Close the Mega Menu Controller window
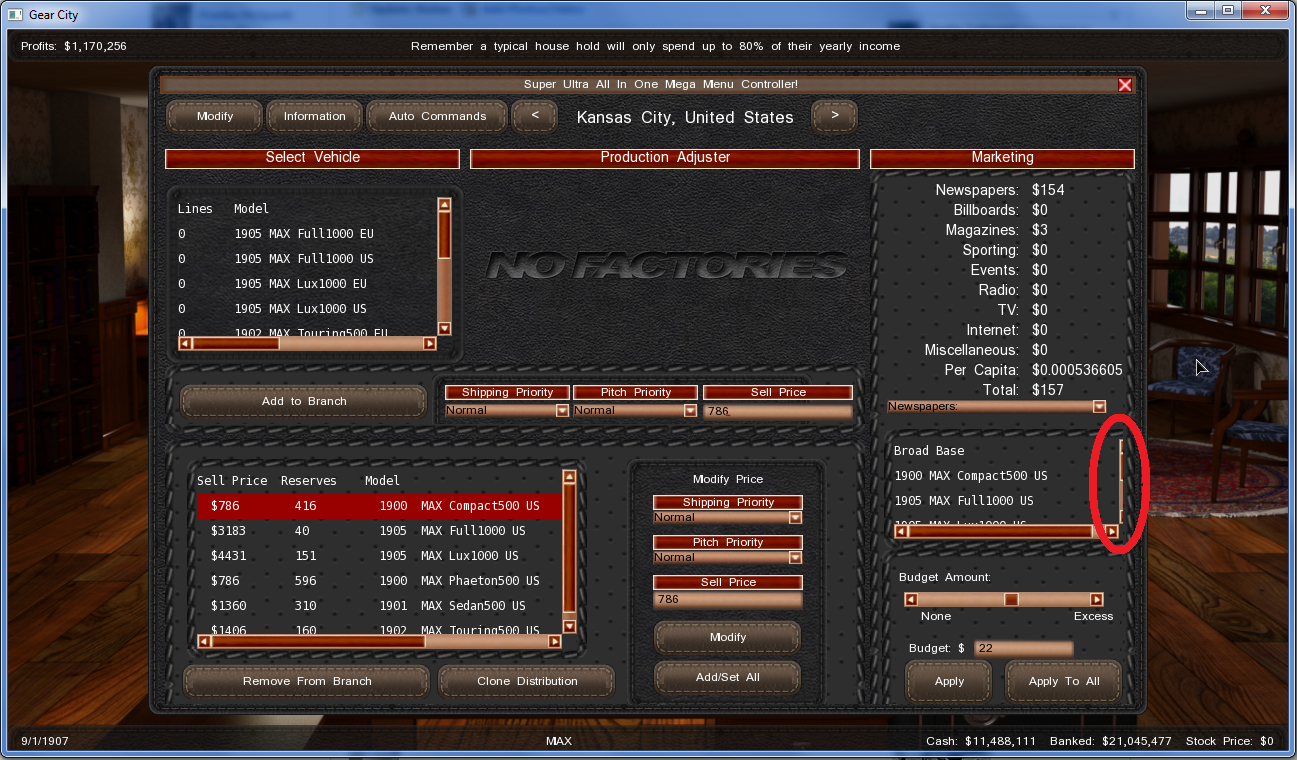 [1125, 85]
